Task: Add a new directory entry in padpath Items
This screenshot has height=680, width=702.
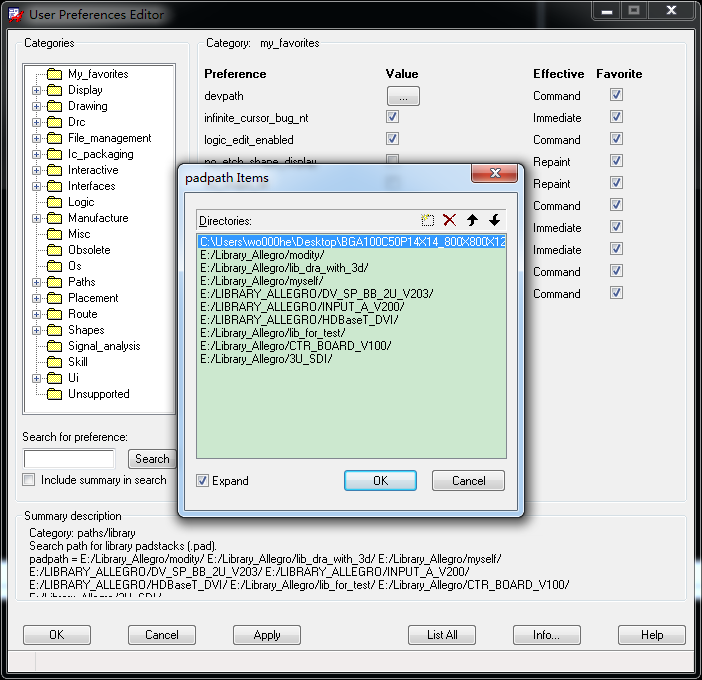Action: [x=428, y=220]
